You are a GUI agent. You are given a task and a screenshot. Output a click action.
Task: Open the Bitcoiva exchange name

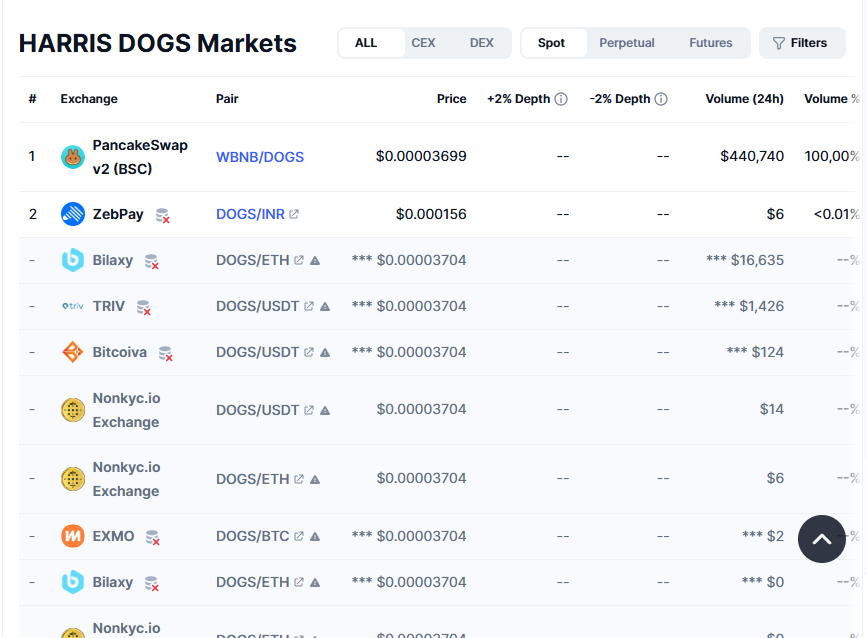click(119, 352)
